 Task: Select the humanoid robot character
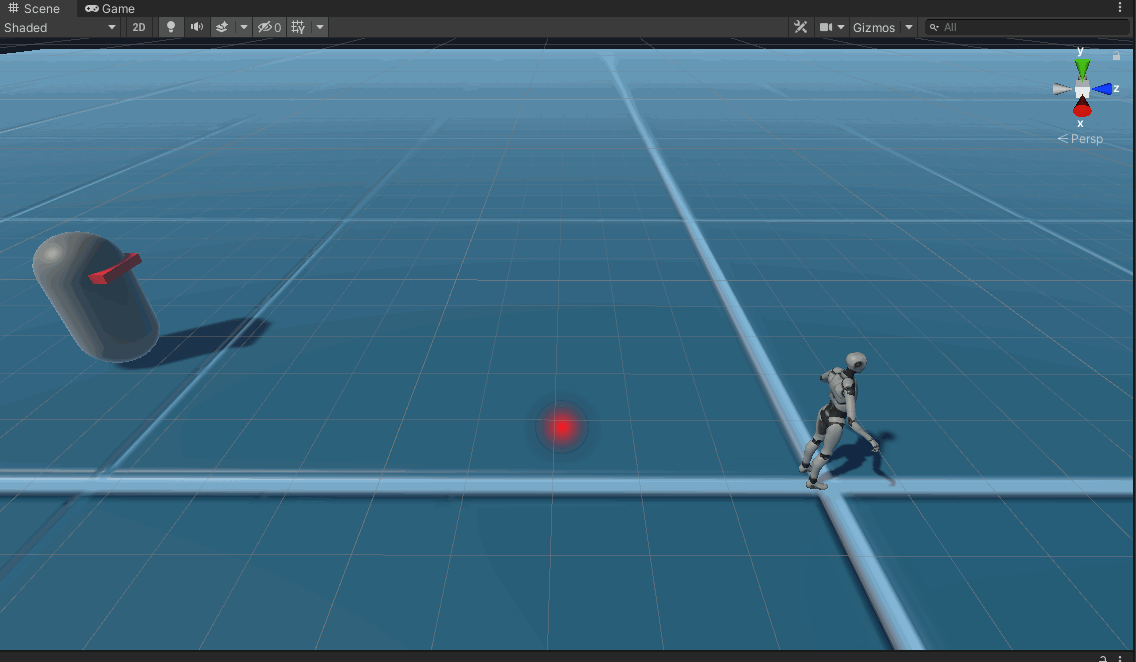(838, 419)
